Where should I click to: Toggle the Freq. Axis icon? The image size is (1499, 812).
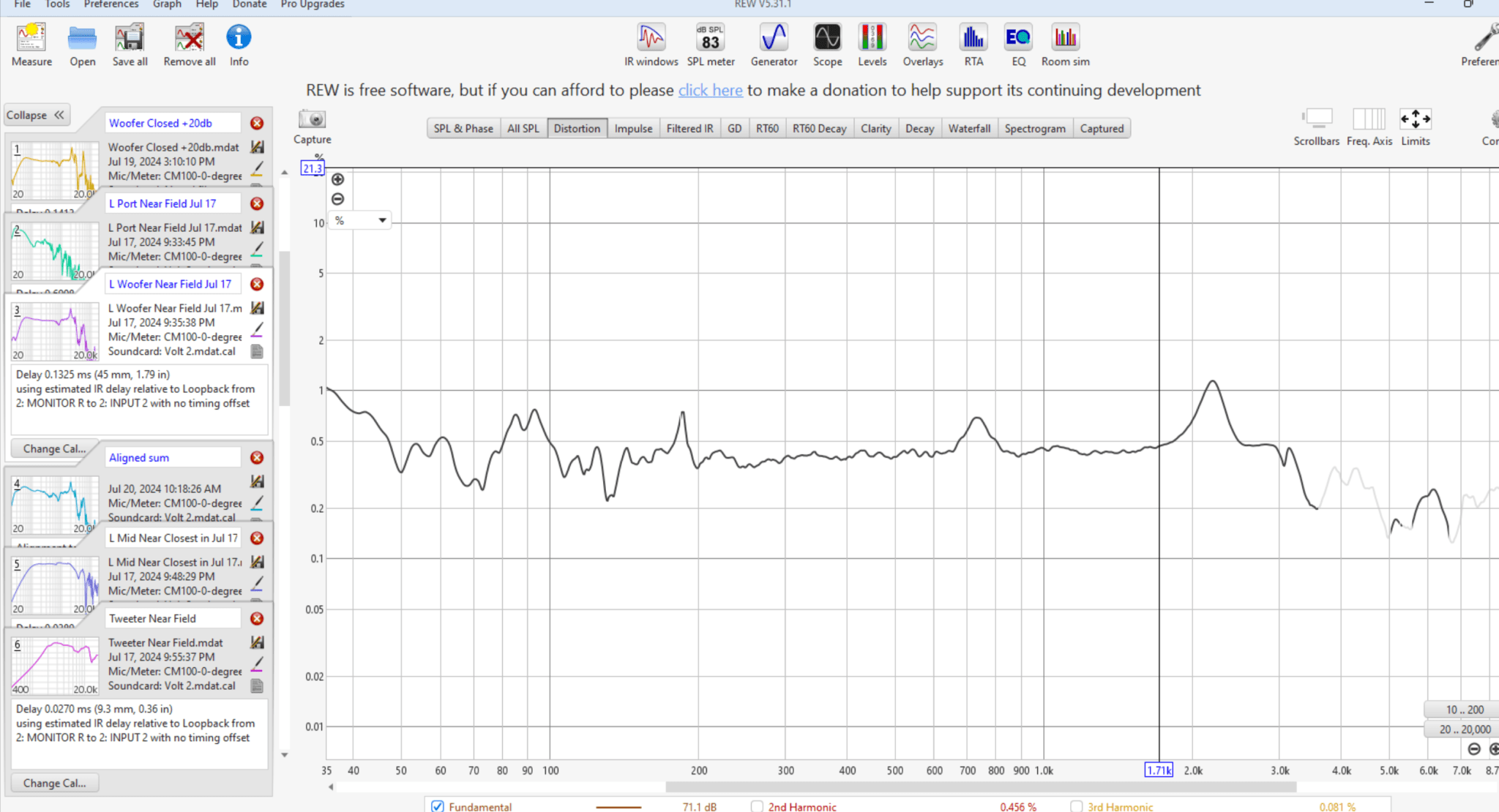[1369, 126]
